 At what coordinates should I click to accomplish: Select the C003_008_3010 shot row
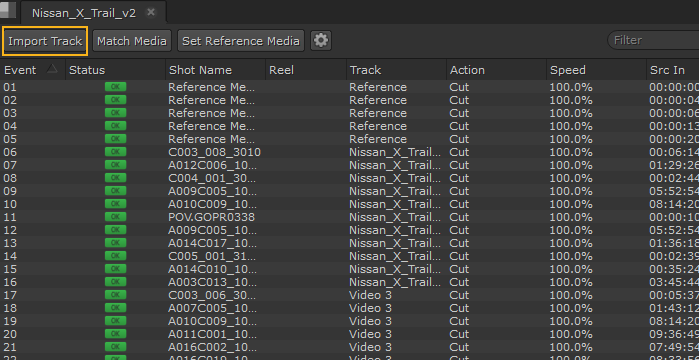pos(350,152)
